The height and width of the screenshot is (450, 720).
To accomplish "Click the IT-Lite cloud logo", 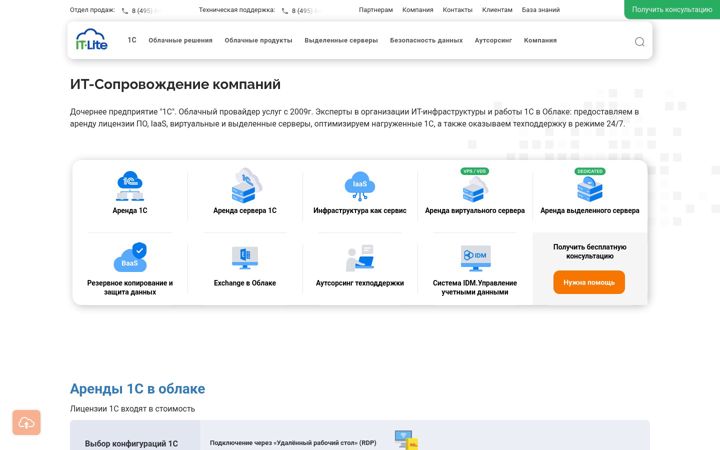I will coord(91,39).
